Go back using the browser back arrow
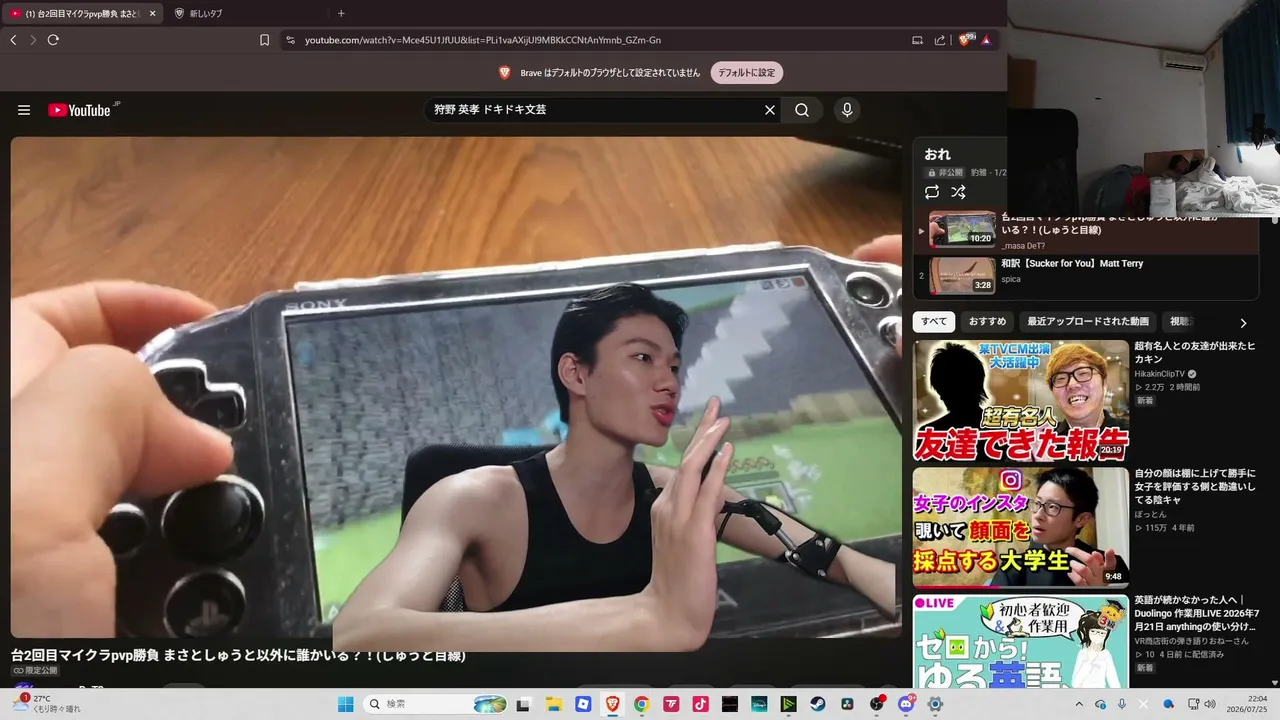1280x720 pixels. pyautogui.click(x=13, y=40)
